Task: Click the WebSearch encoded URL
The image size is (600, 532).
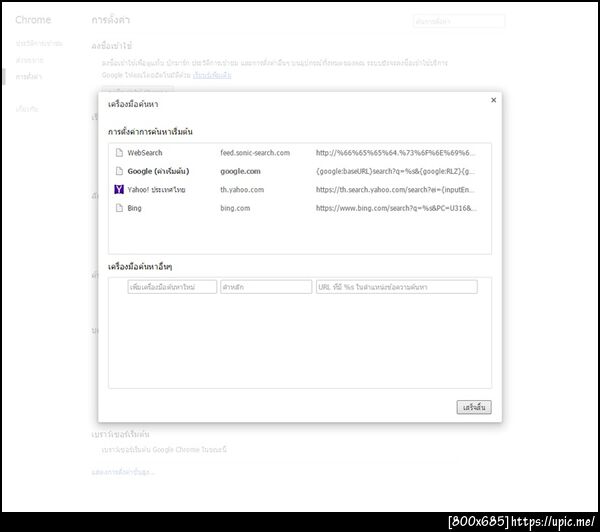Action: [396, 153]
